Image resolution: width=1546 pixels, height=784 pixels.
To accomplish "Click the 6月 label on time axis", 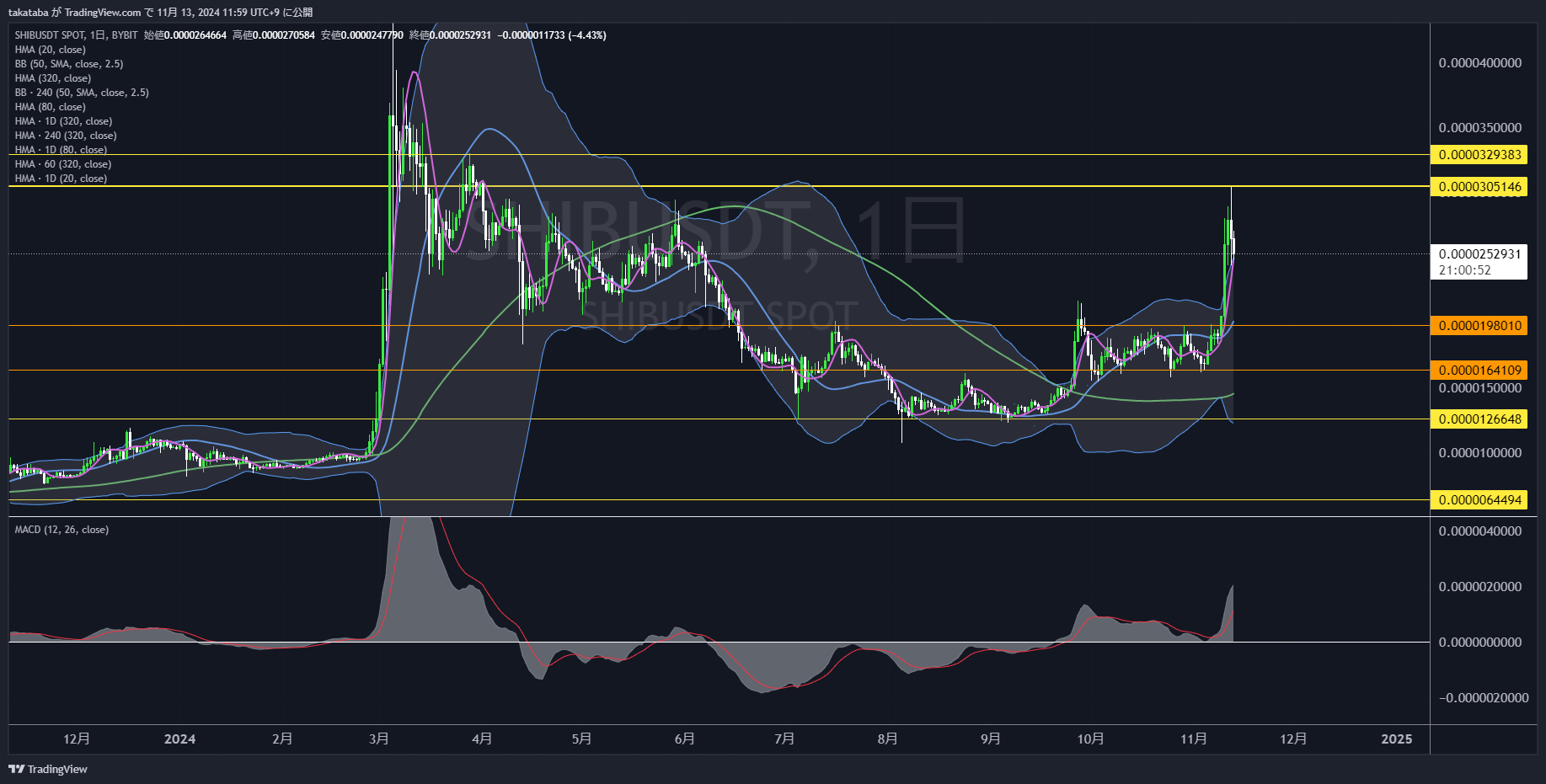I will pos(685,739).
